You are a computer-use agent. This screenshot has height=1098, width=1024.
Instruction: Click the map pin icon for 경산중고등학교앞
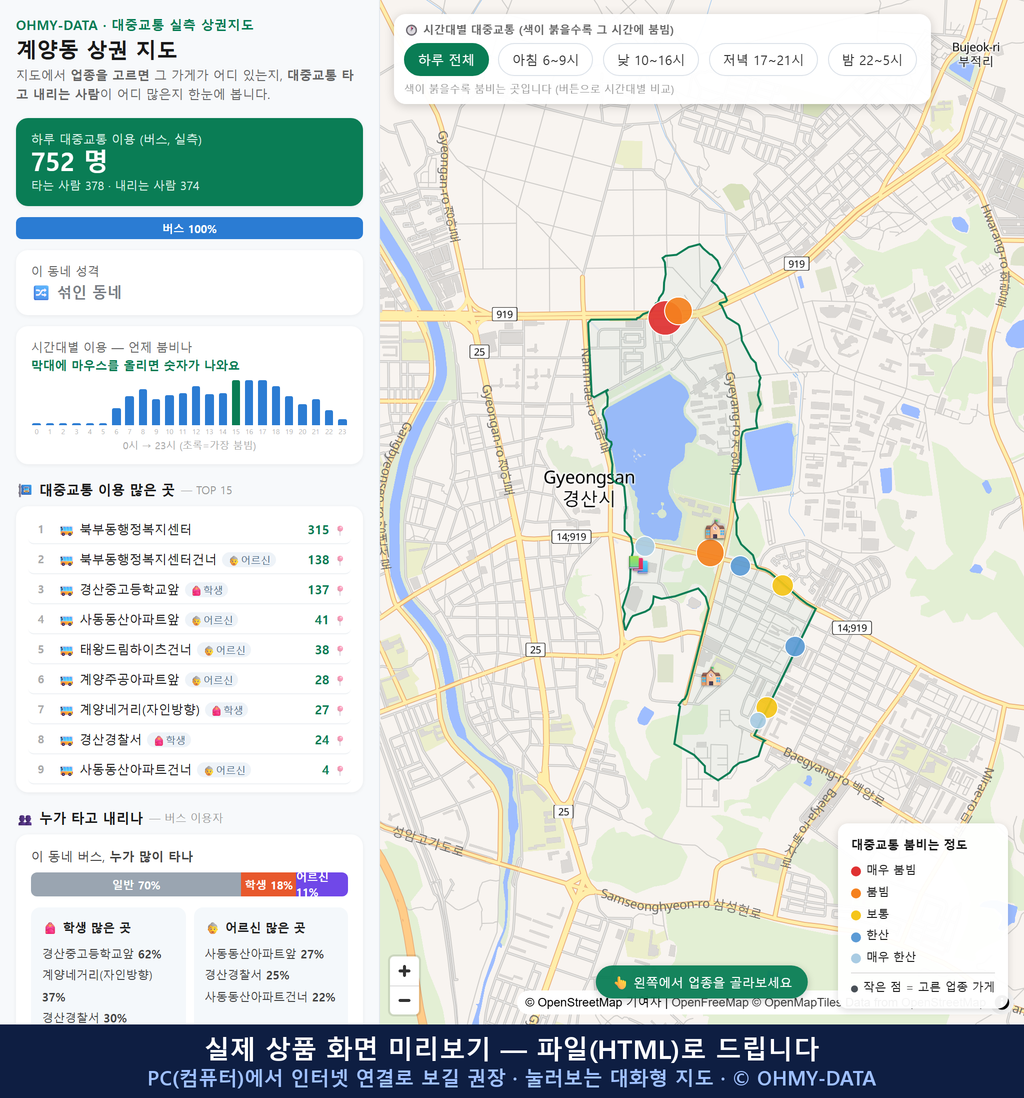click(x=340, y=590)
